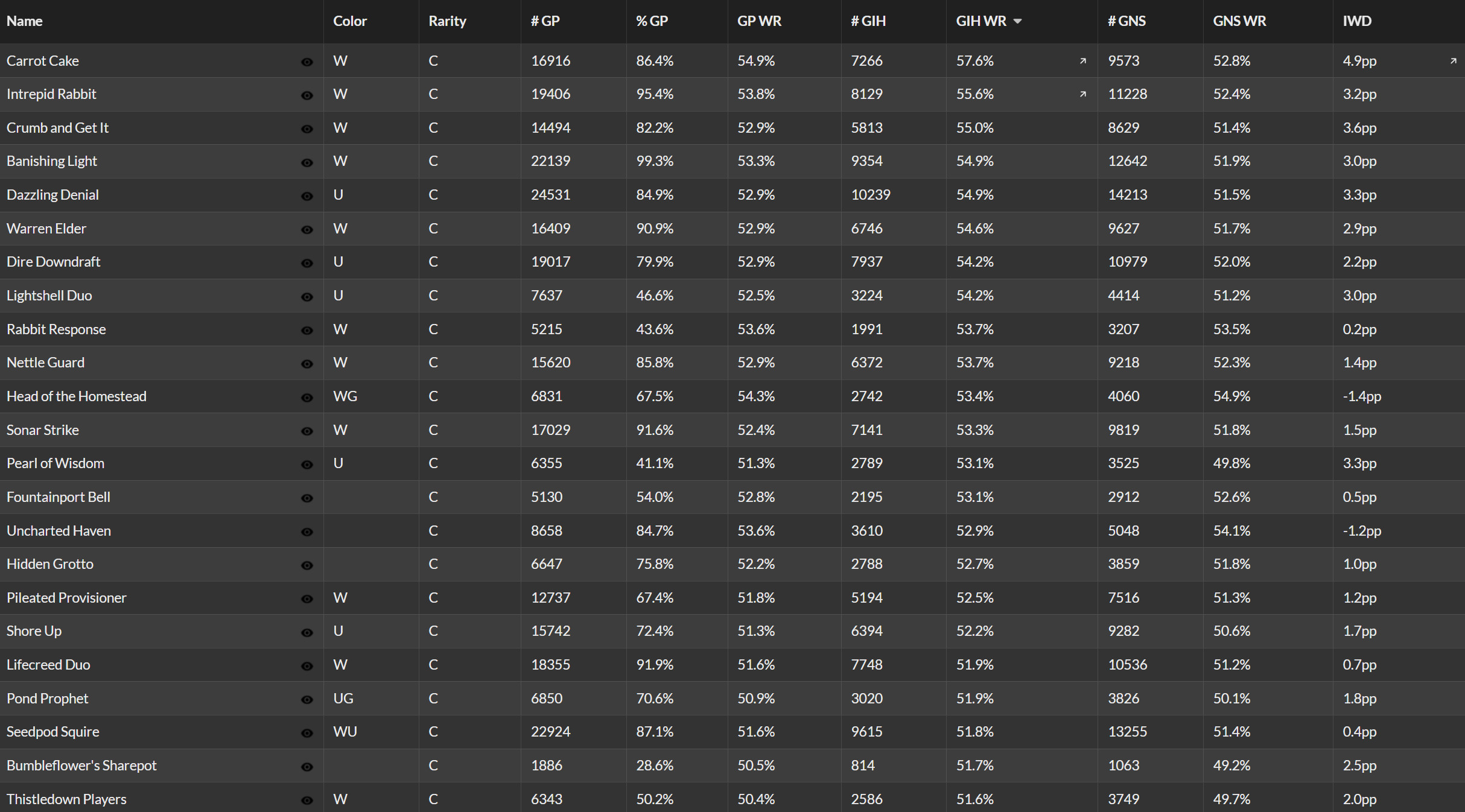Screen dimensions: 1465x812
Task: Sort the table by Rarity column
Action: (447, 21)
